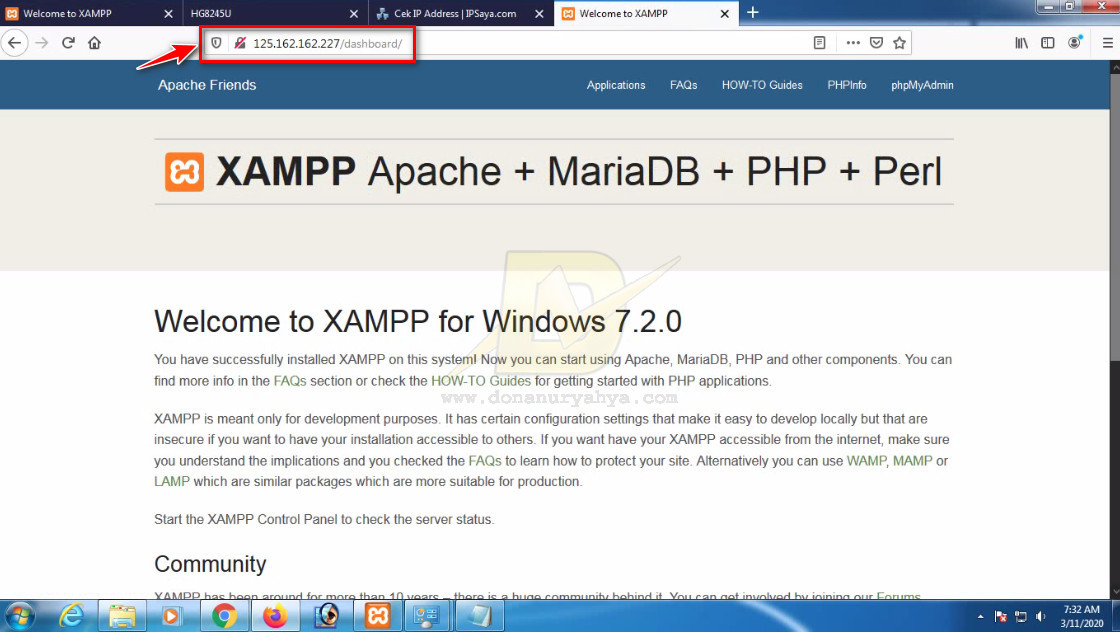Go back using the browser back arrow
The height and width of the screenshot is (632, 1120).
coord(14,43)
